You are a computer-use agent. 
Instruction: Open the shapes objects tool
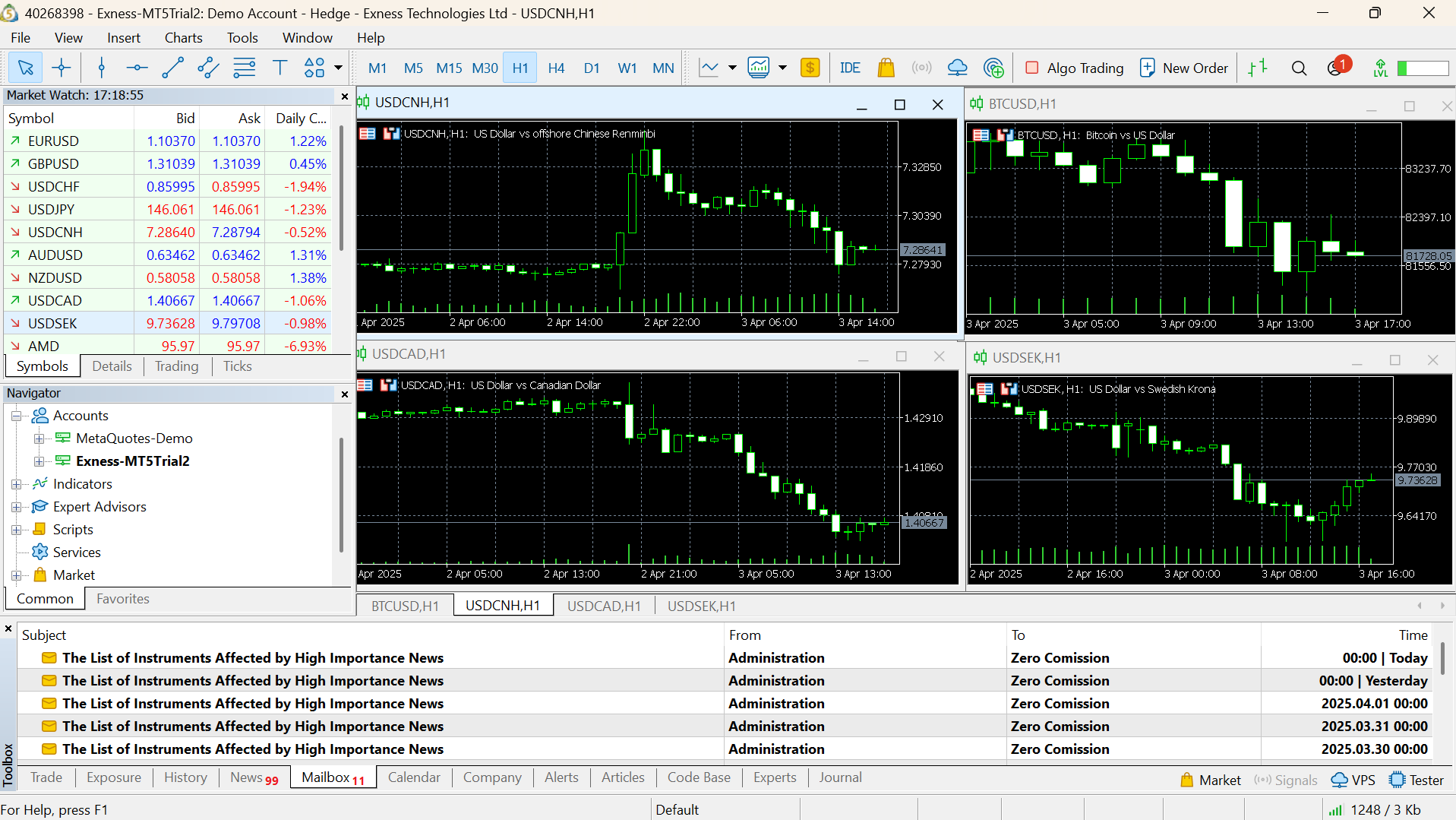314,68
